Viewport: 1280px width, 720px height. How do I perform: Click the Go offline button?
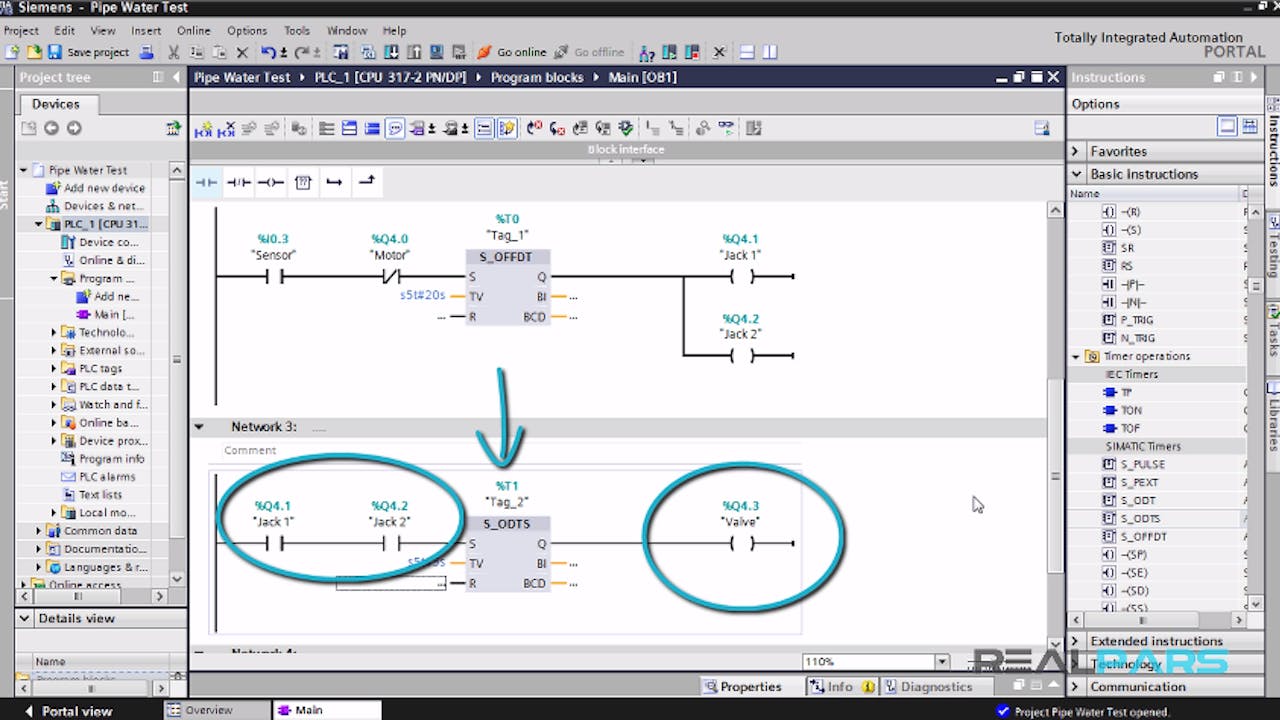[x=589, y=52]
